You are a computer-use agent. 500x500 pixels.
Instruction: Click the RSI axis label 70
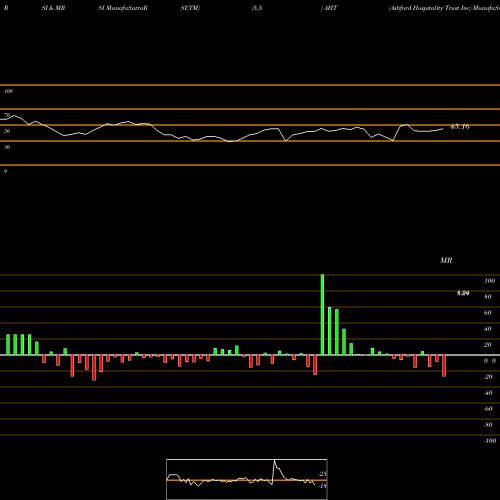click(7, 115)
